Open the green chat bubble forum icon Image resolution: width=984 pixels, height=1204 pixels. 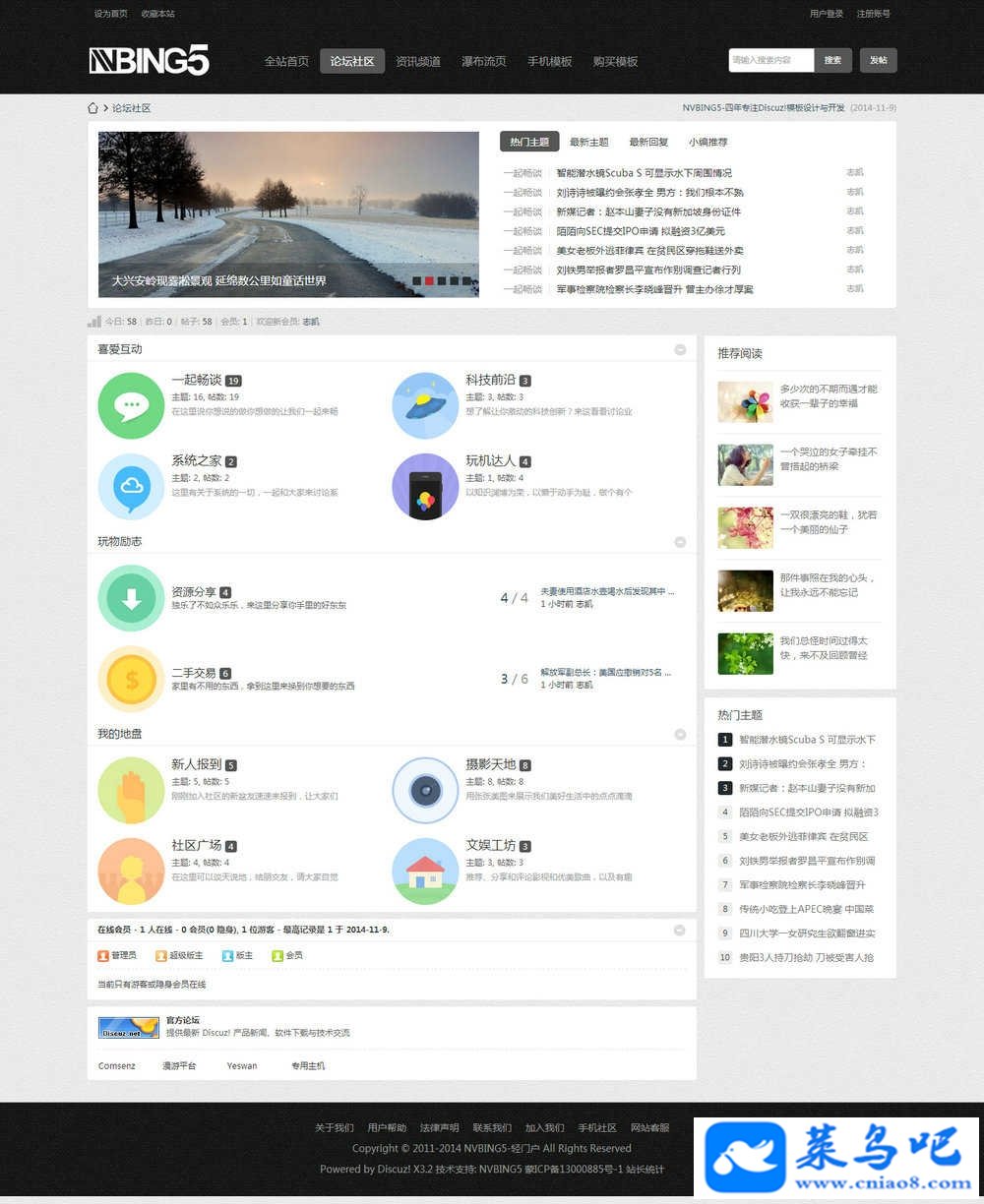tap(131, 405)
